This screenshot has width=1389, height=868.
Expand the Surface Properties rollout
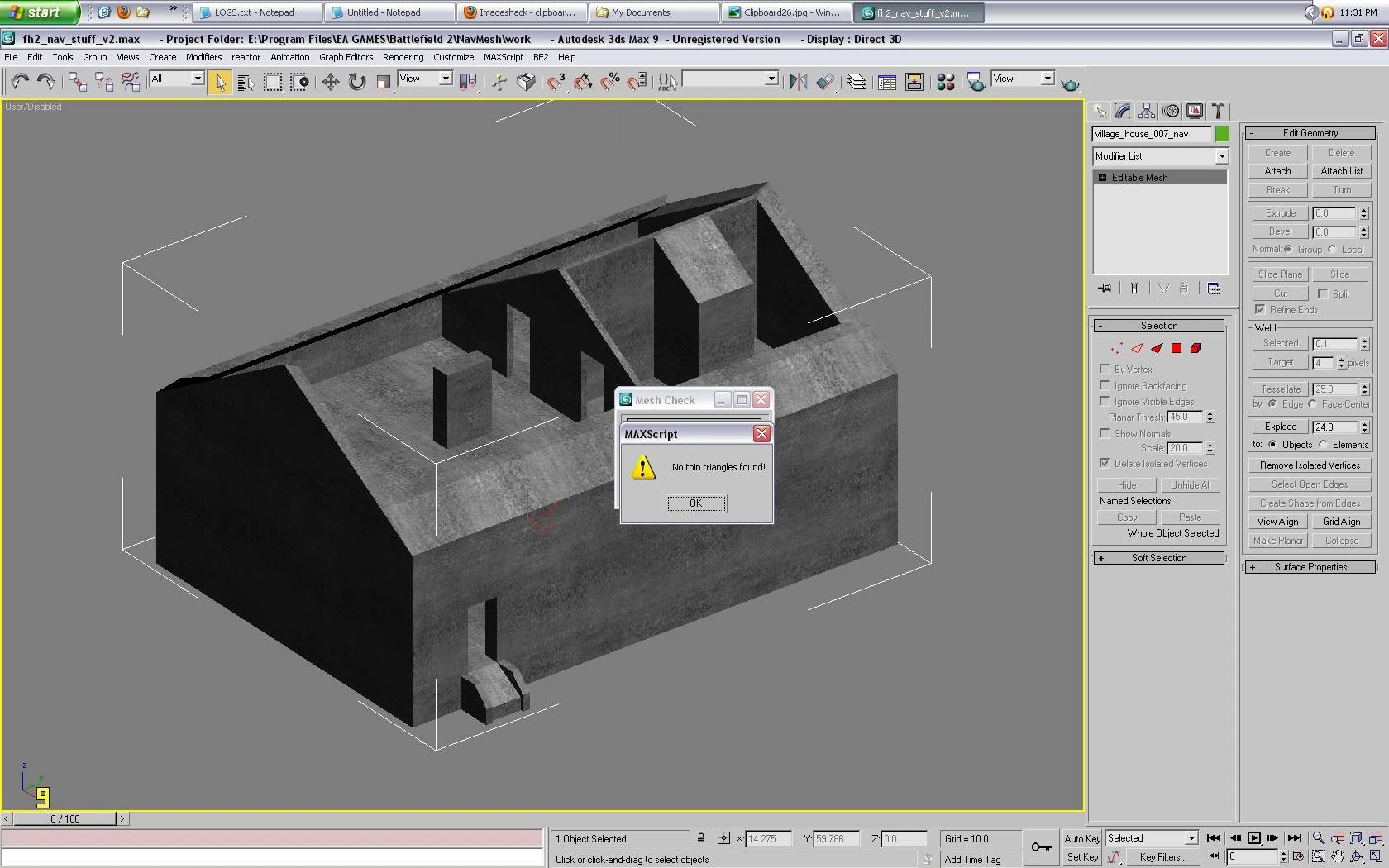[1310, 567]
